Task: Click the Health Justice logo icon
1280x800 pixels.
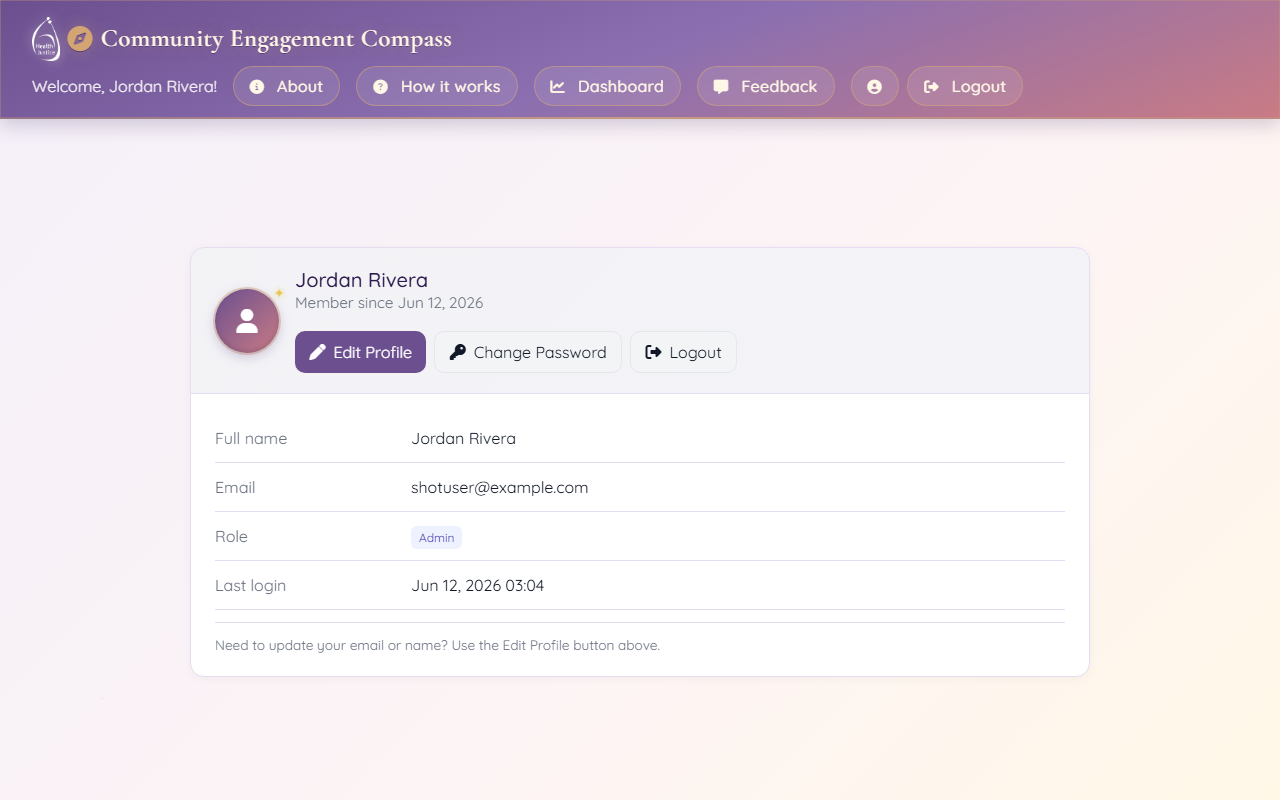Action: 46,39
